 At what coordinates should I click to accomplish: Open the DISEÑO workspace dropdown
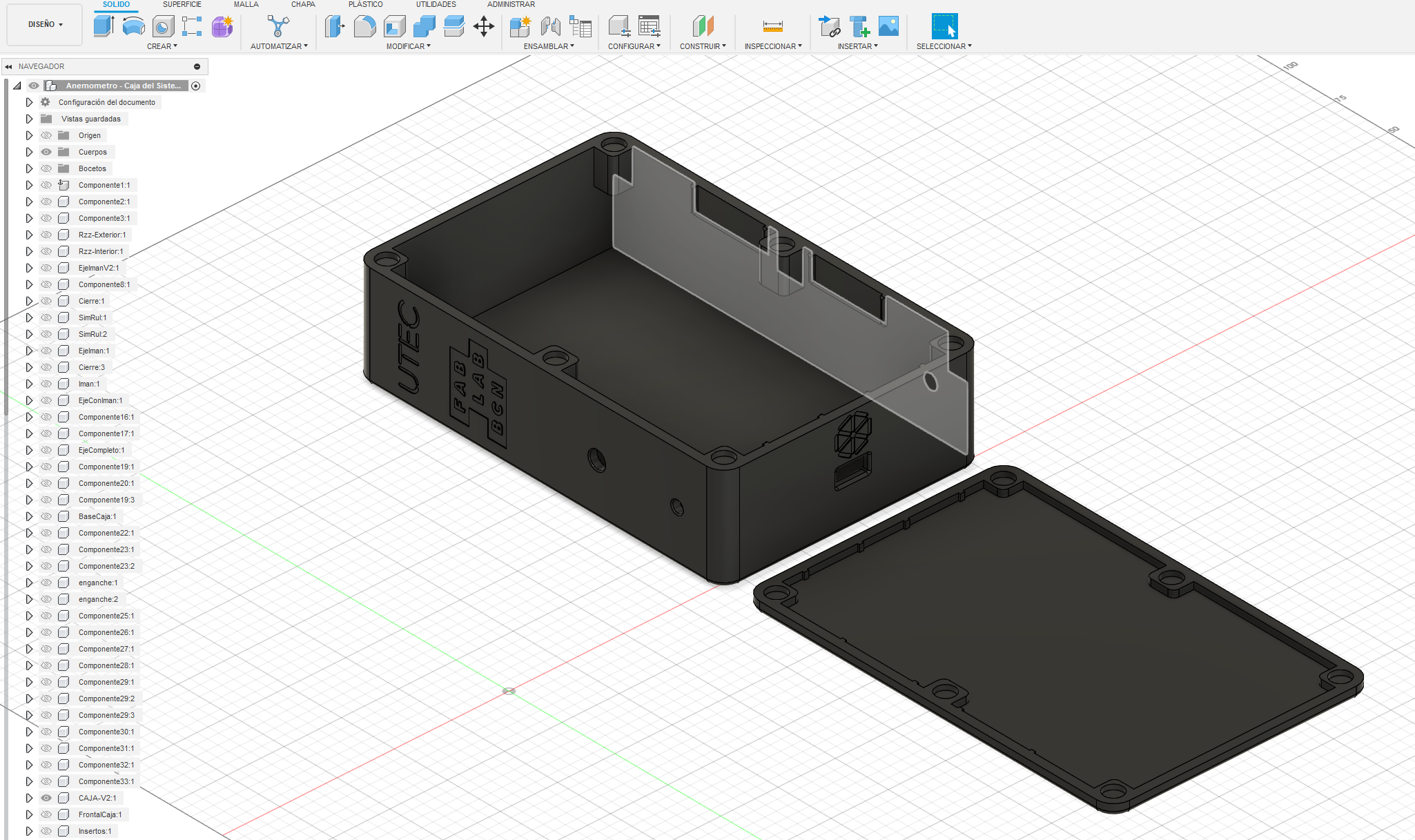(x=45, y=24)
